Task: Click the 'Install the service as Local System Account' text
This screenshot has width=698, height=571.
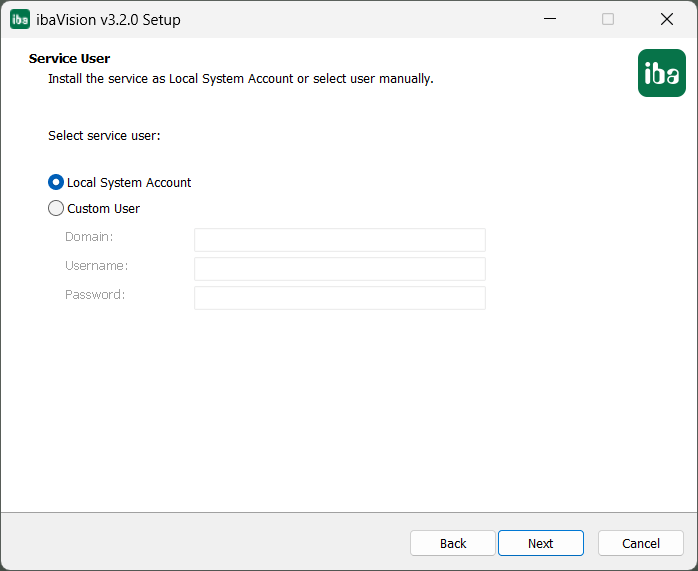Action: [170, 79]
